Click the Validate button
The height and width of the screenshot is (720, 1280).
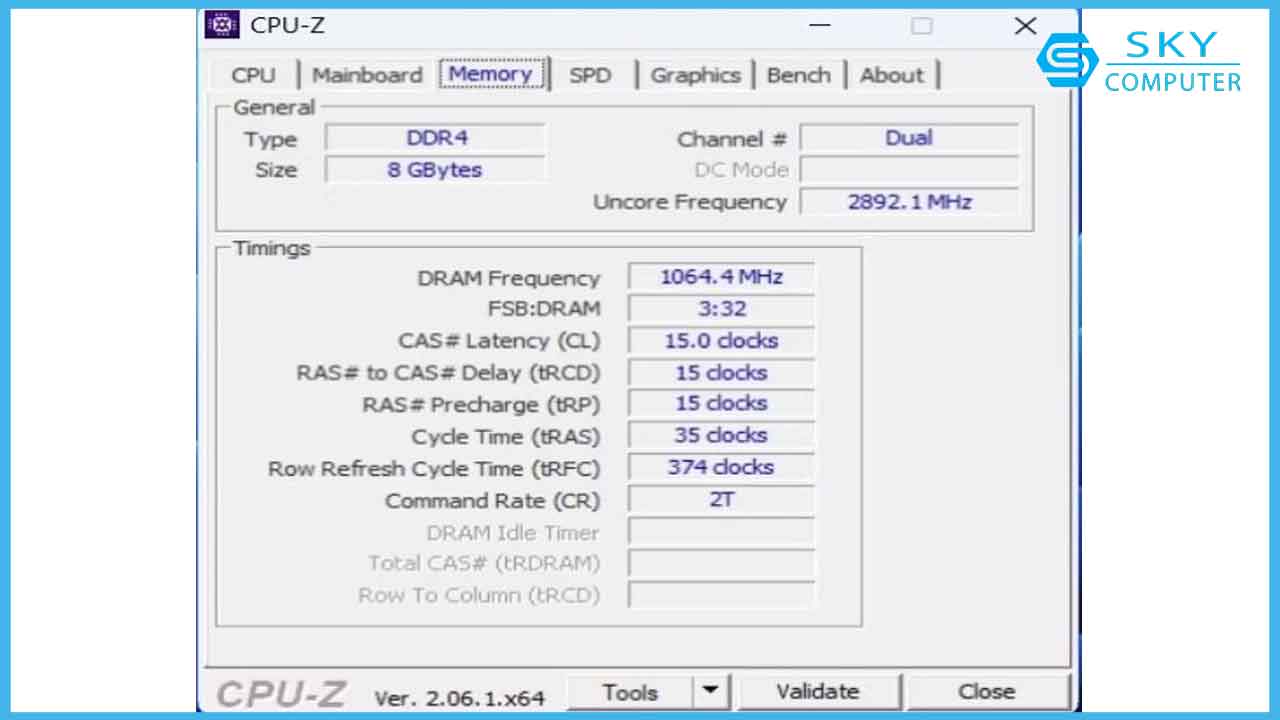pyautogui.click(x=818, y=691)
